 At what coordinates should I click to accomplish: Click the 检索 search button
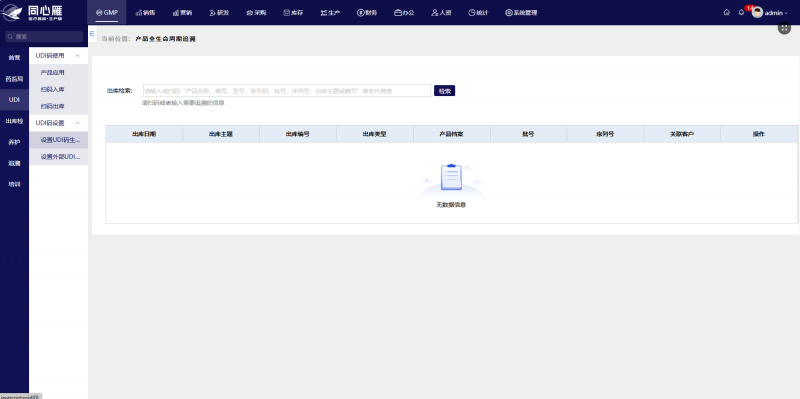click(x=444, y=91)
